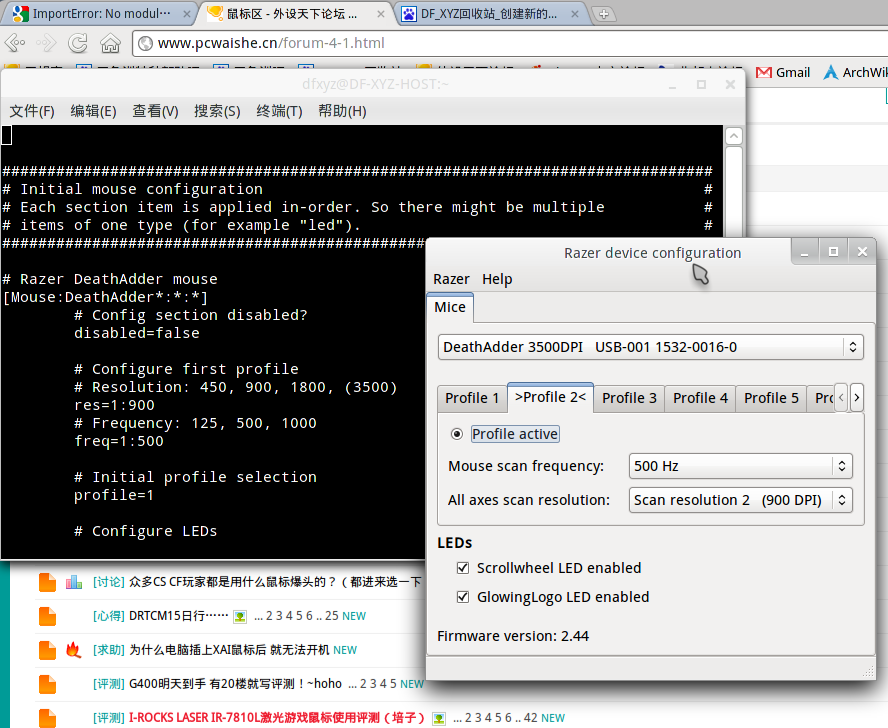
Task: Click browser back arrow icon
Action: pyautogui.click(x=15, y=43)
